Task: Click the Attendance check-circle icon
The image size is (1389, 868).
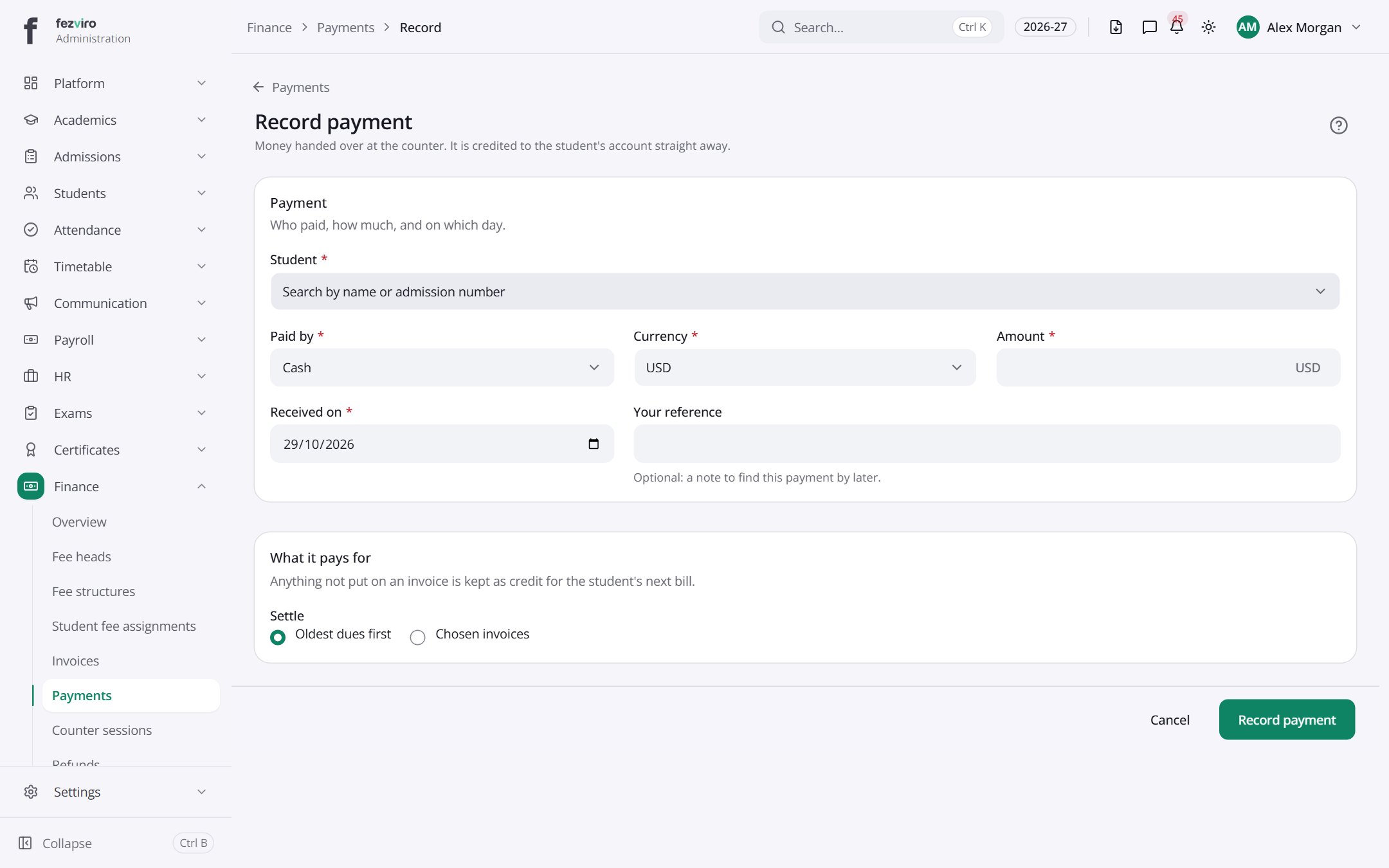Action: pos(31,230)
